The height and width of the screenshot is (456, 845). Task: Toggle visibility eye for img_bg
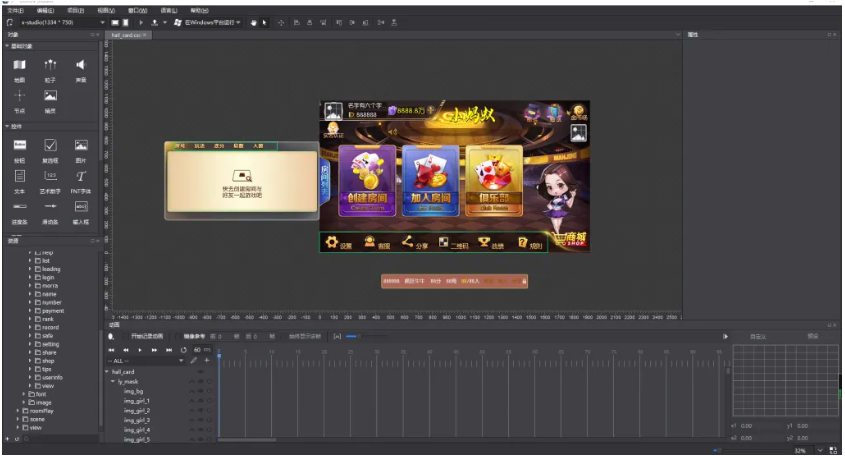tap(200, 391)
